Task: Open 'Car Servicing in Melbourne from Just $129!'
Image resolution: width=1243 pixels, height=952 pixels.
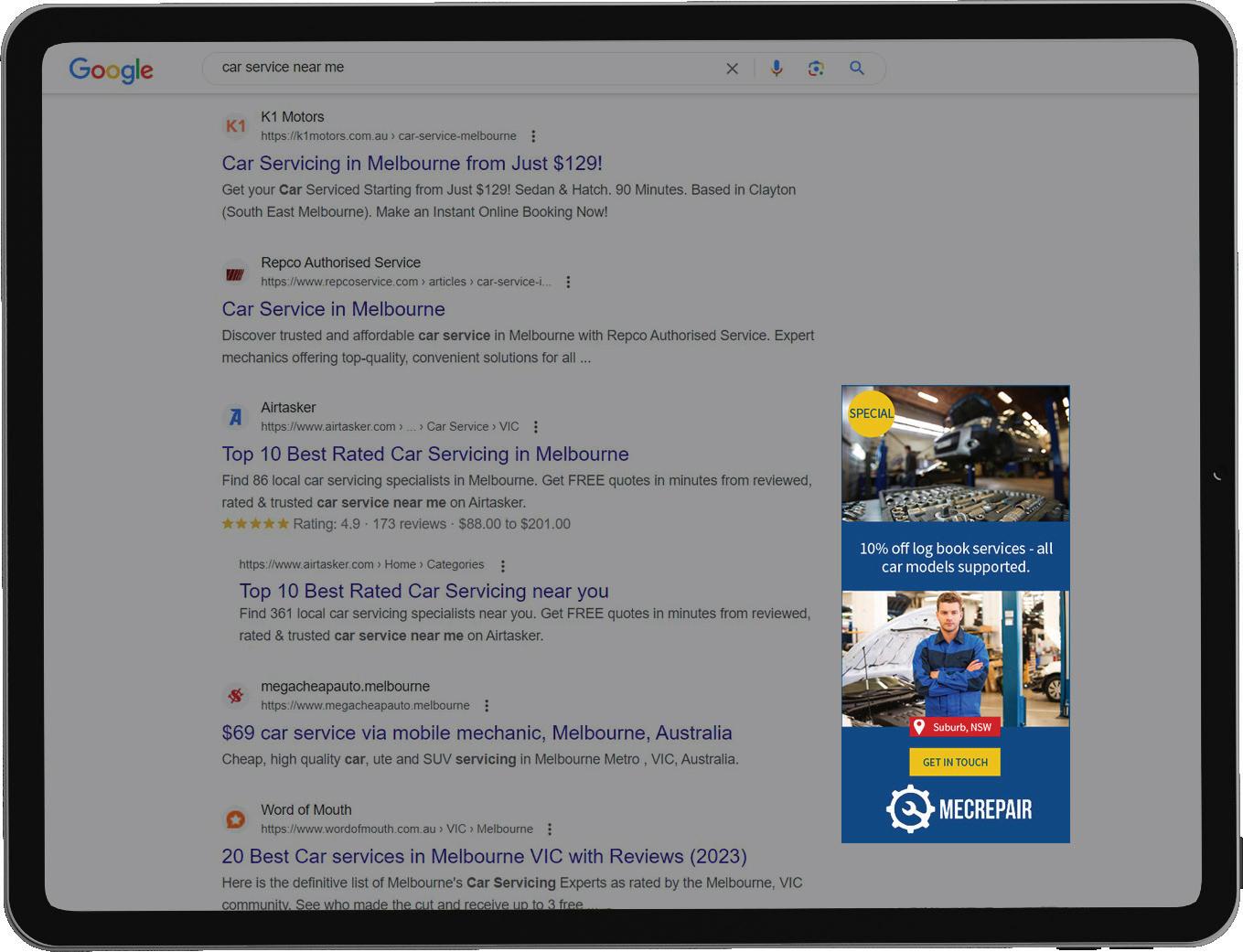Action: 412,163
